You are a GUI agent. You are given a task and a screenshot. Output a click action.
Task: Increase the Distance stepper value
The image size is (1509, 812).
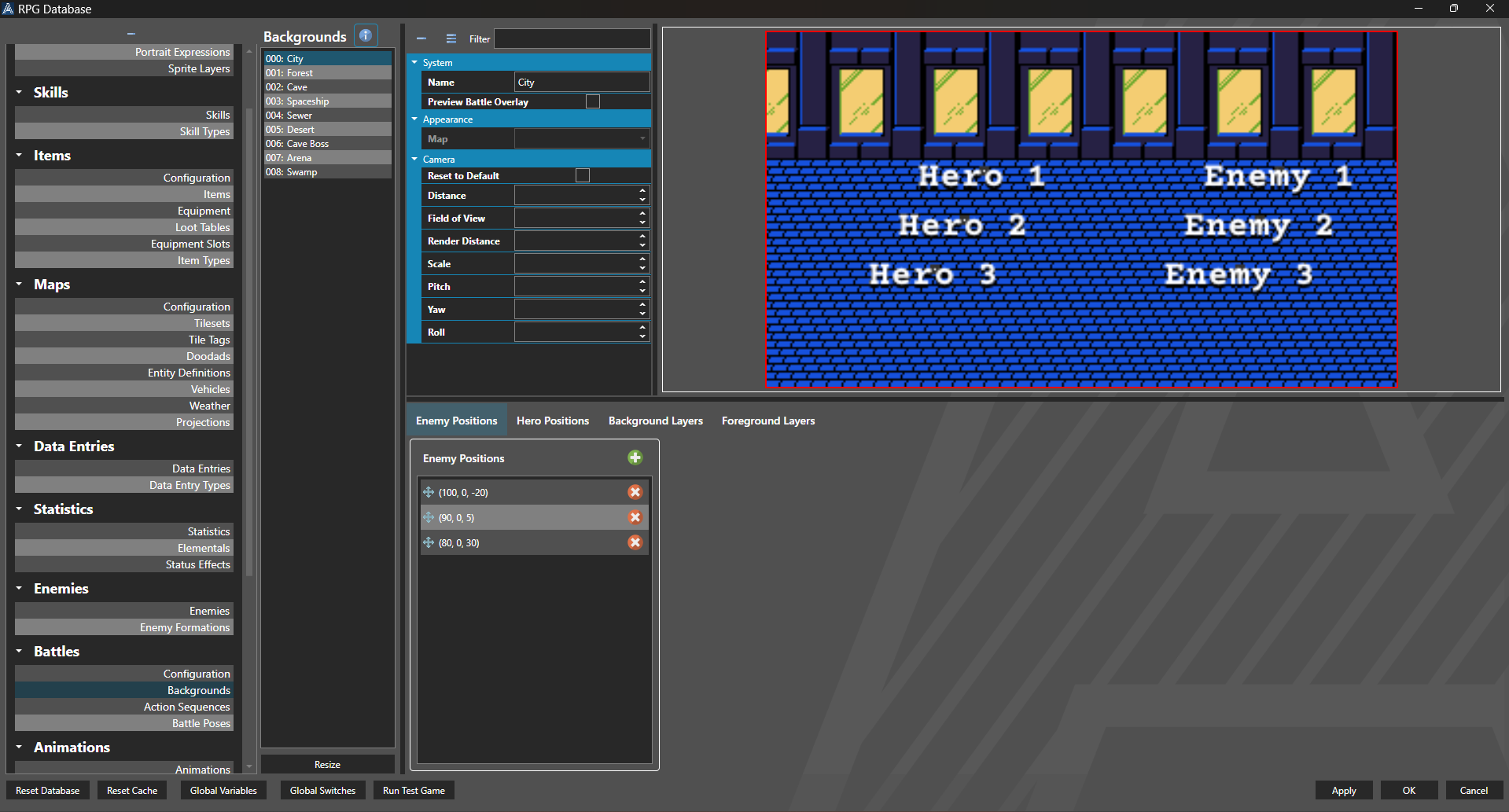tap(642, 191)
